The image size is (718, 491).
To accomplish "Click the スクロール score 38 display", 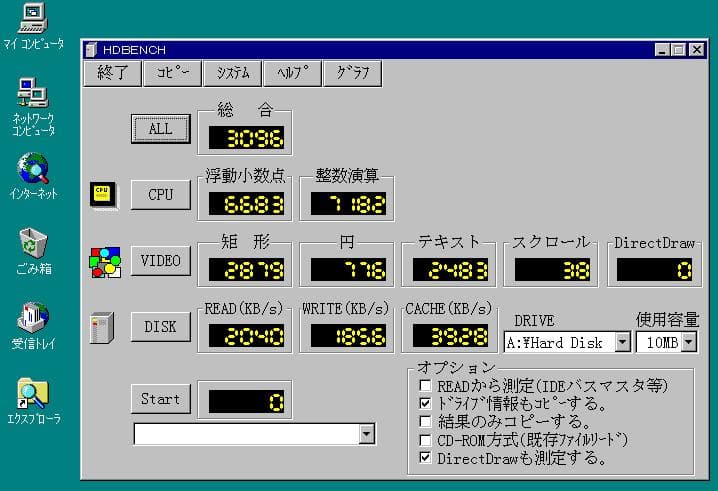I will pyautogui.click(x=553, y=270).
